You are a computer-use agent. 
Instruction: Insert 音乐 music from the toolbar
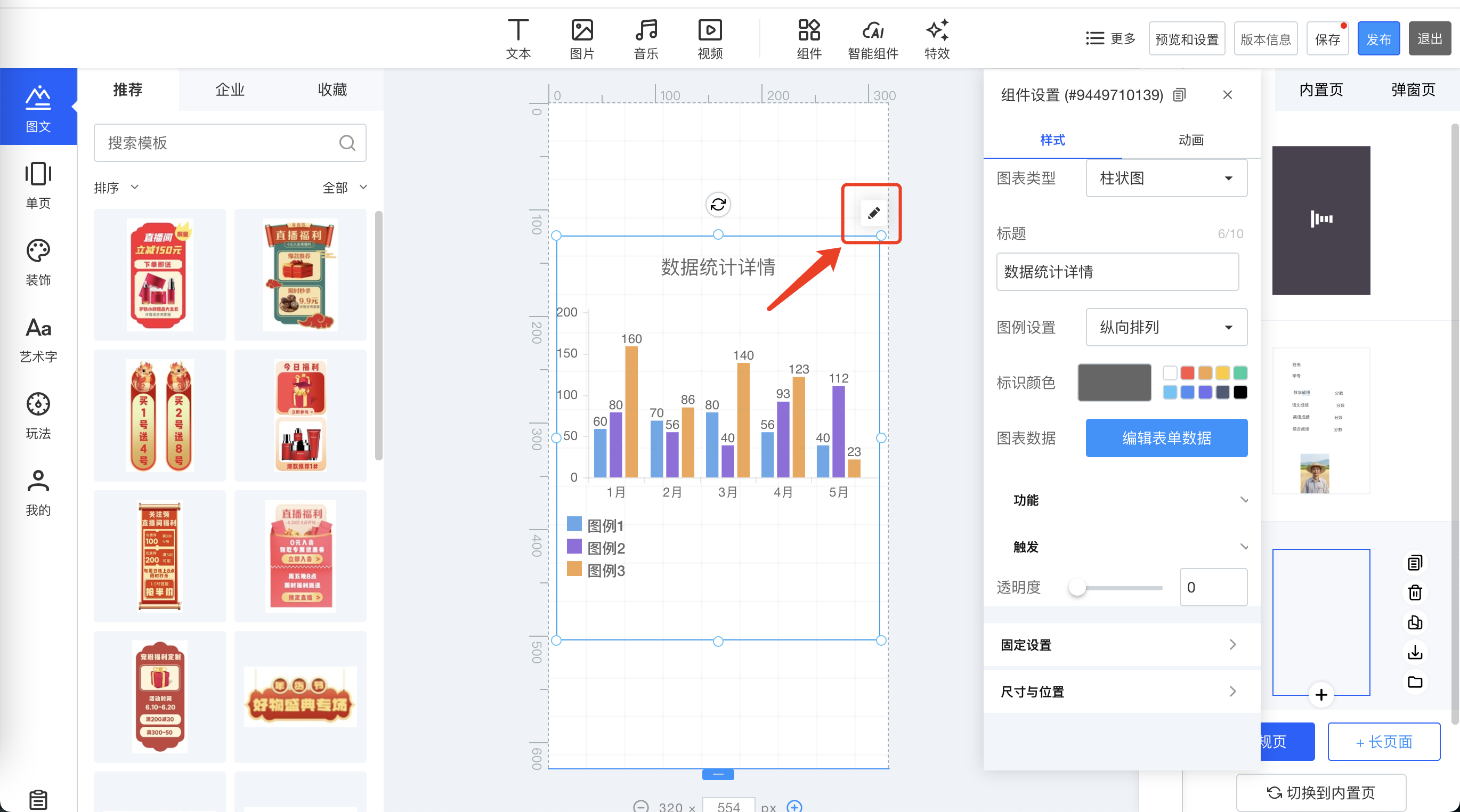tap(646, 39)
